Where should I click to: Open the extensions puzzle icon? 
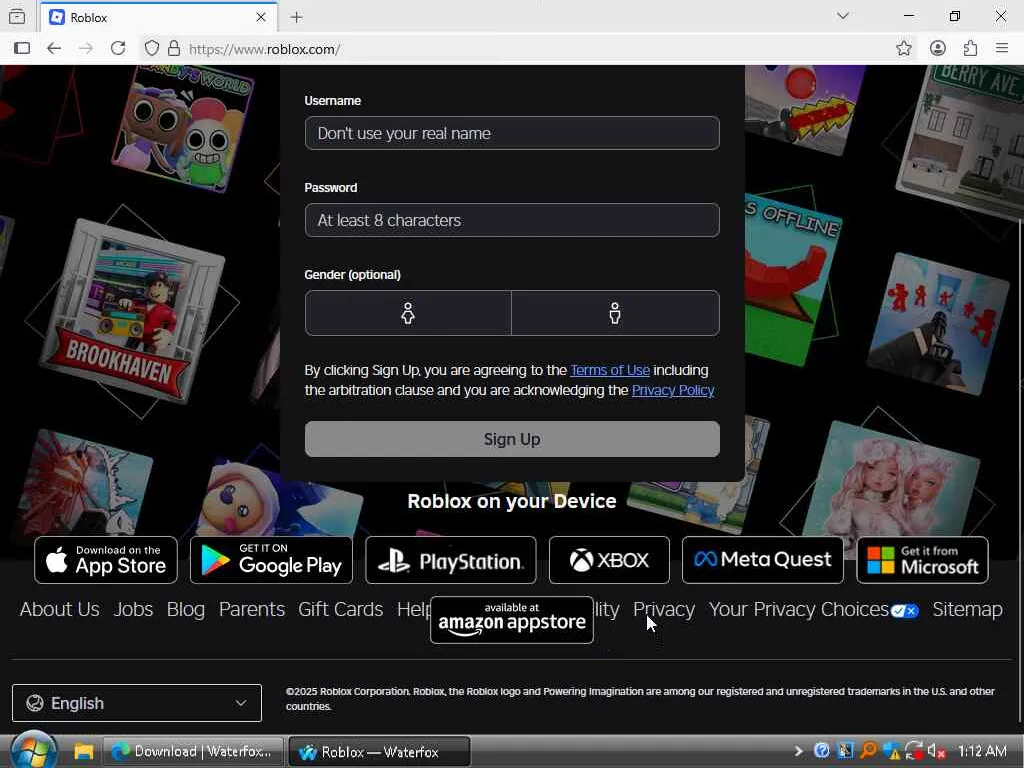point(970,48)
